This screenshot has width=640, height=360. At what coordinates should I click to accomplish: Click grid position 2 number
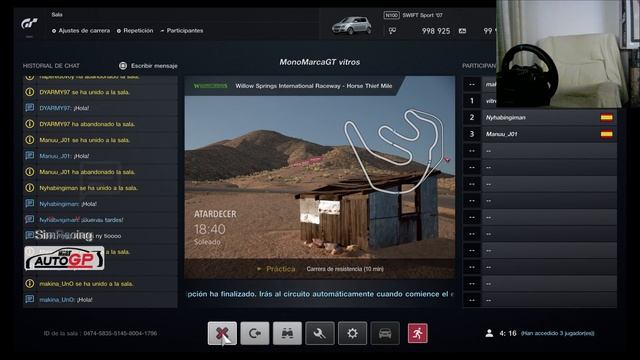(472, 118)
